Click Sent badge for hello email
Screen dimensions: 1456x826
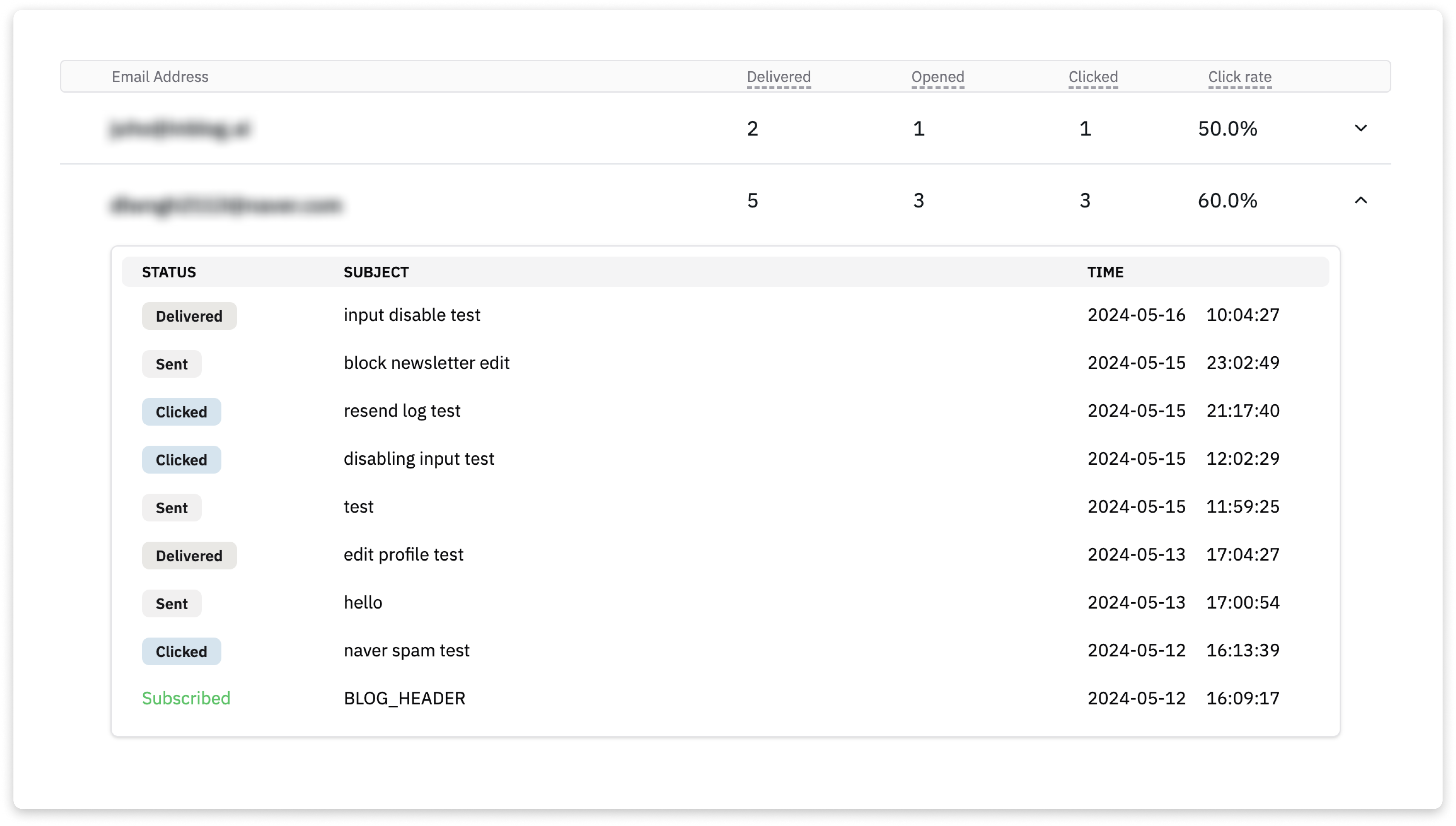(171, 604)
